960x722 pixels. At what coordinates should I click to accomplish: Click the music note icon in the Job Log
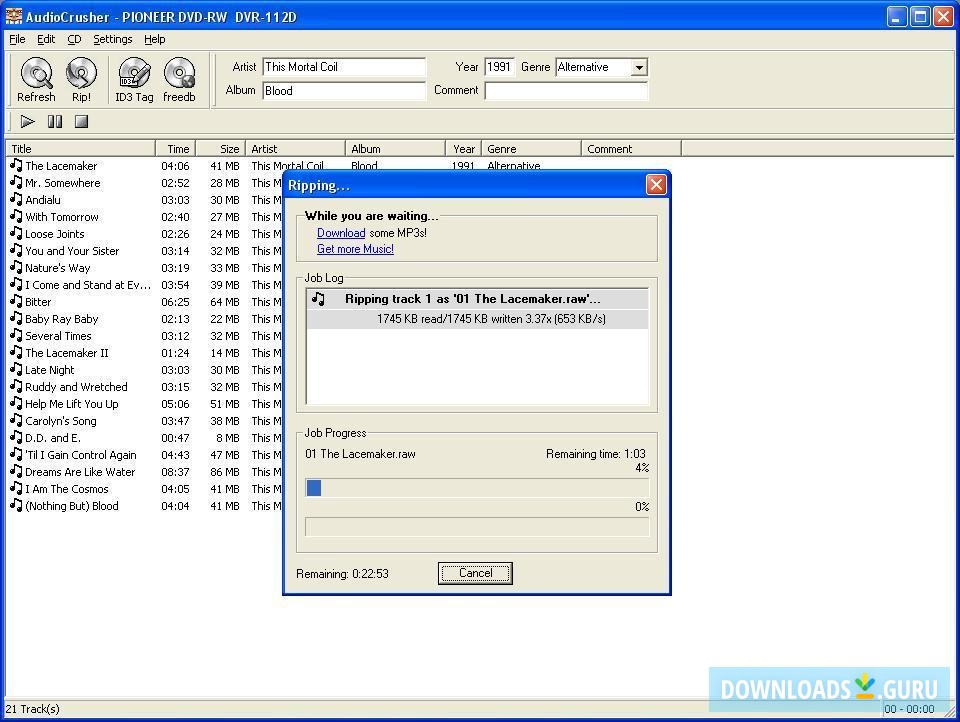[x=318, y=298]
